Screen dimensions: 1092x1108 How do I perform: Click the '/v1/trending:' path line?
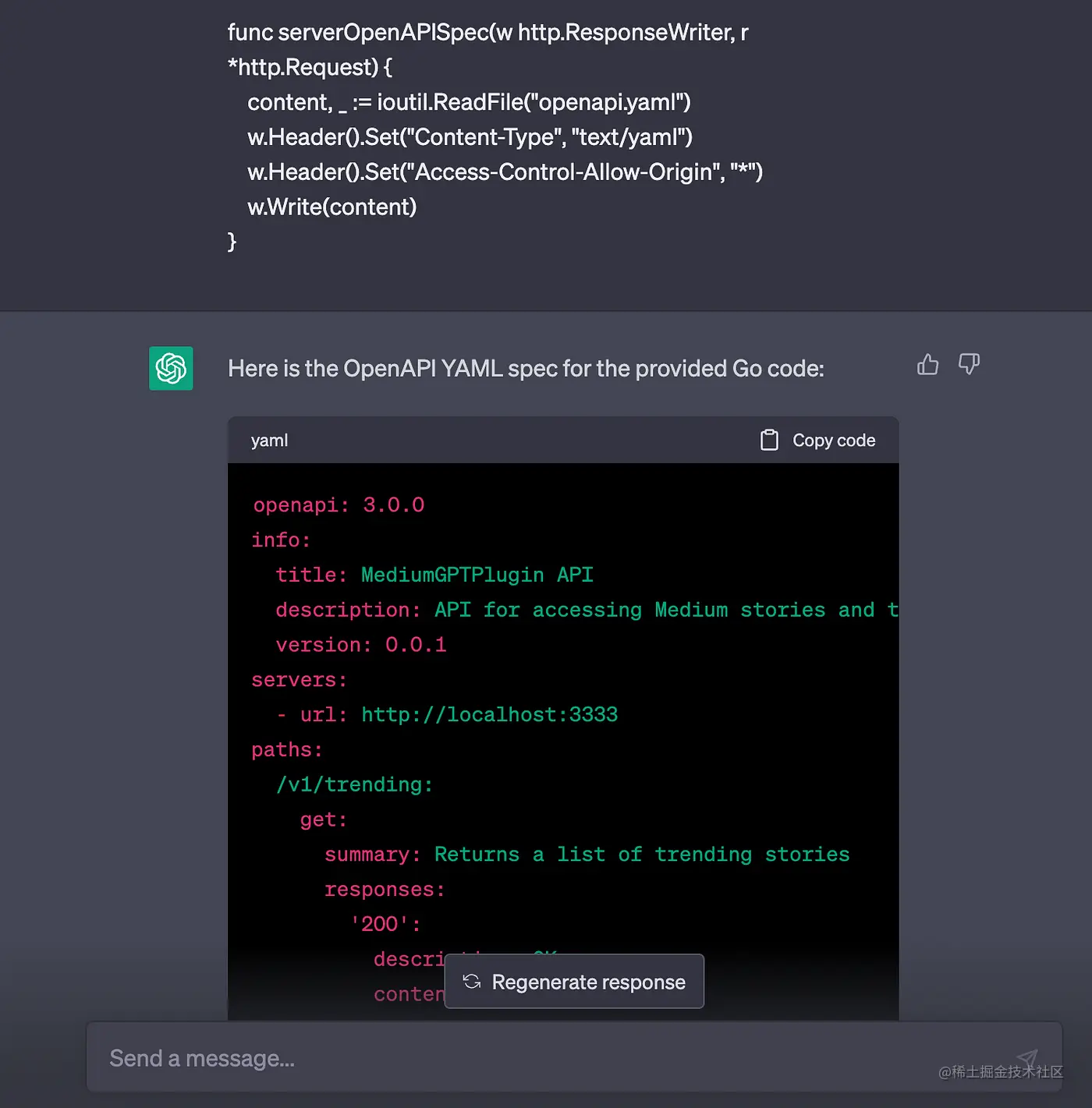(355, 785)
